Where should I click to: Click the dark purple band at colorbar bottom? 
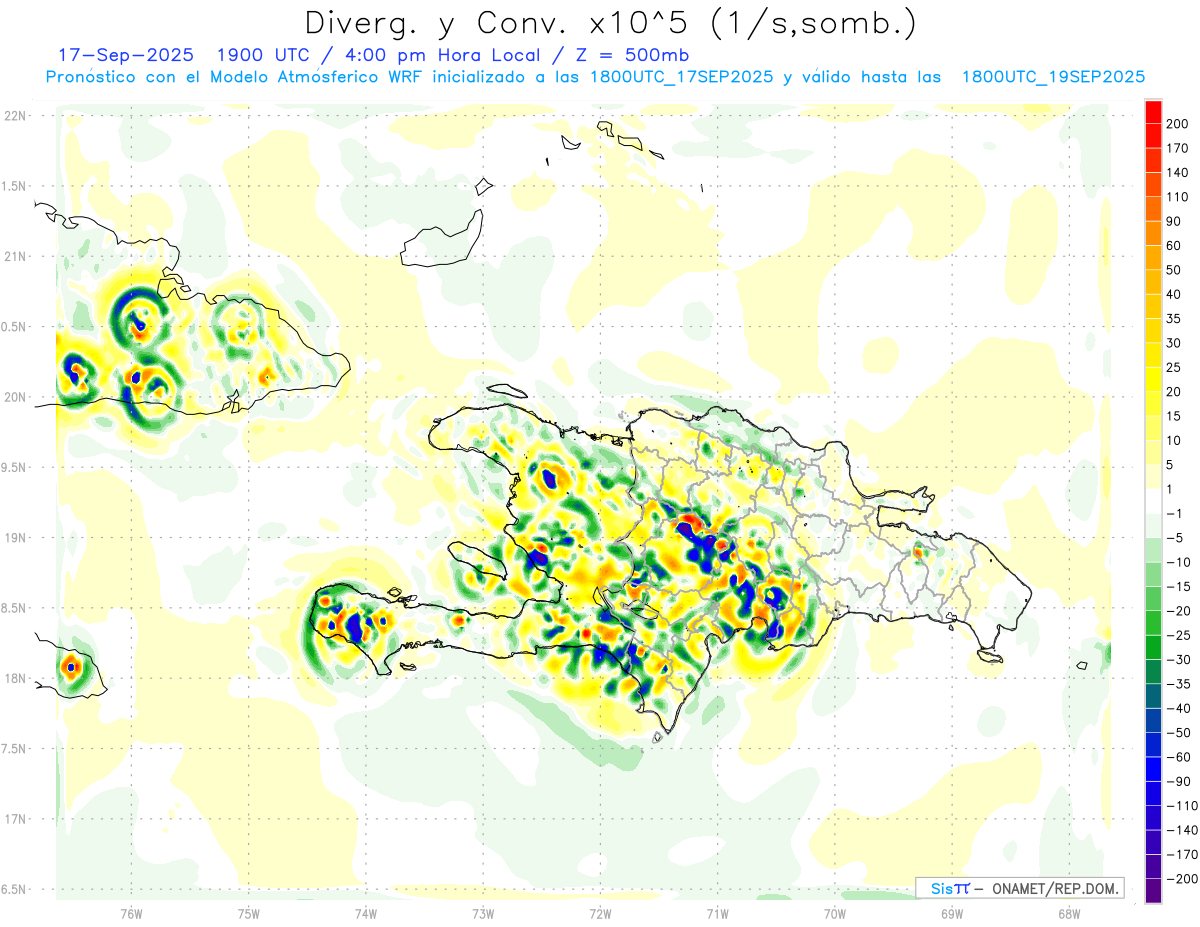[1153, 891]
